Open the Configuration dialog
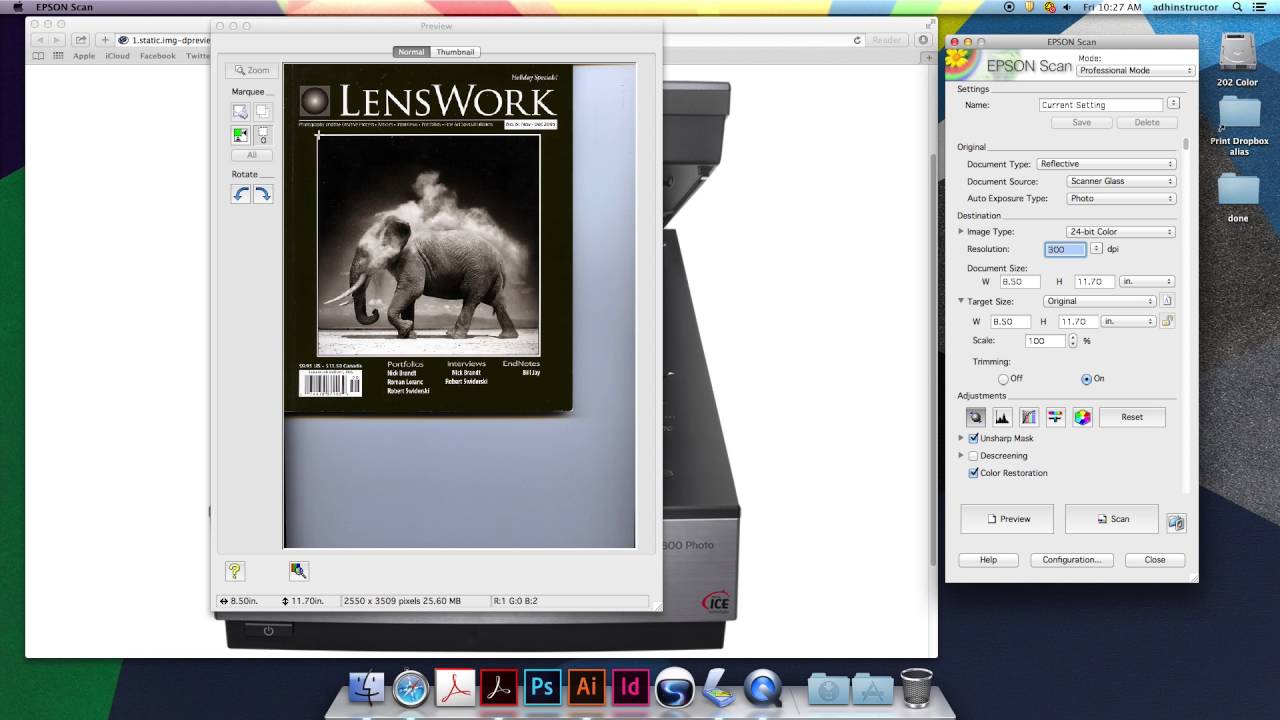This screenshot has height=720, width=1280. click(1071, 560)
